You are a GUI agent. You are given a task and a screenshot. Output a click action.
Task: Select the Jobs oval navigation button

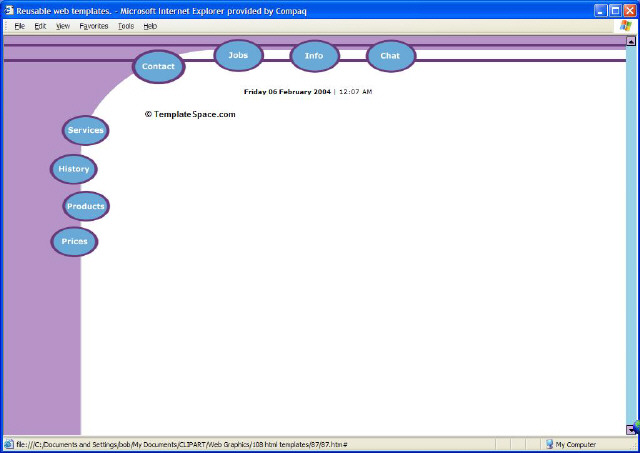[x=238, y=56]
